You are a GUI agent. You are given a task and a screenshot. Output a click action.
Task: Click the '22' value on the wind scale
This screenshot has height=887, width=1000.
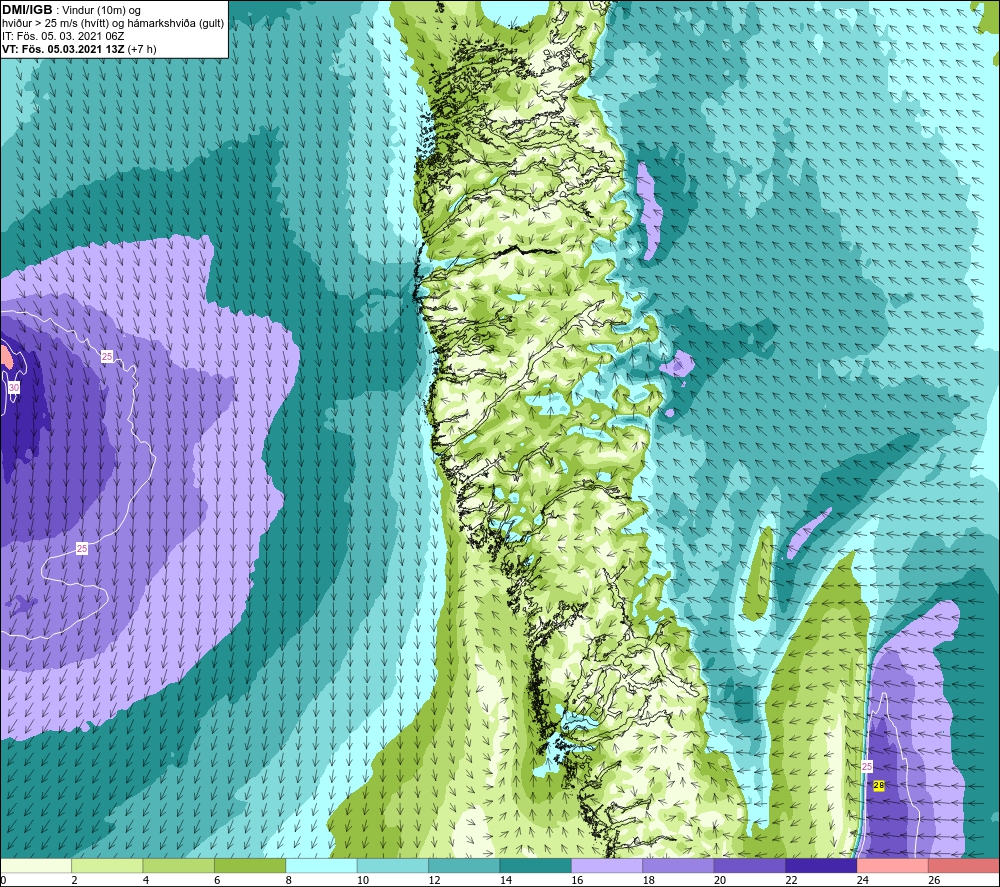click(791, 880)
